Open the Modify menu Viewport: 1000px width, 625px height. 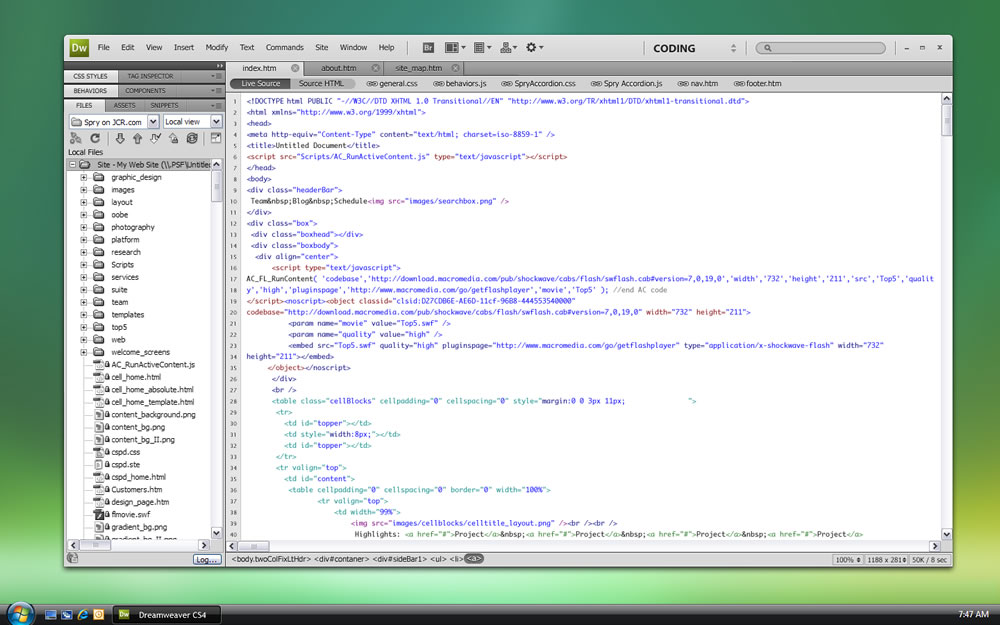point(216,48)
